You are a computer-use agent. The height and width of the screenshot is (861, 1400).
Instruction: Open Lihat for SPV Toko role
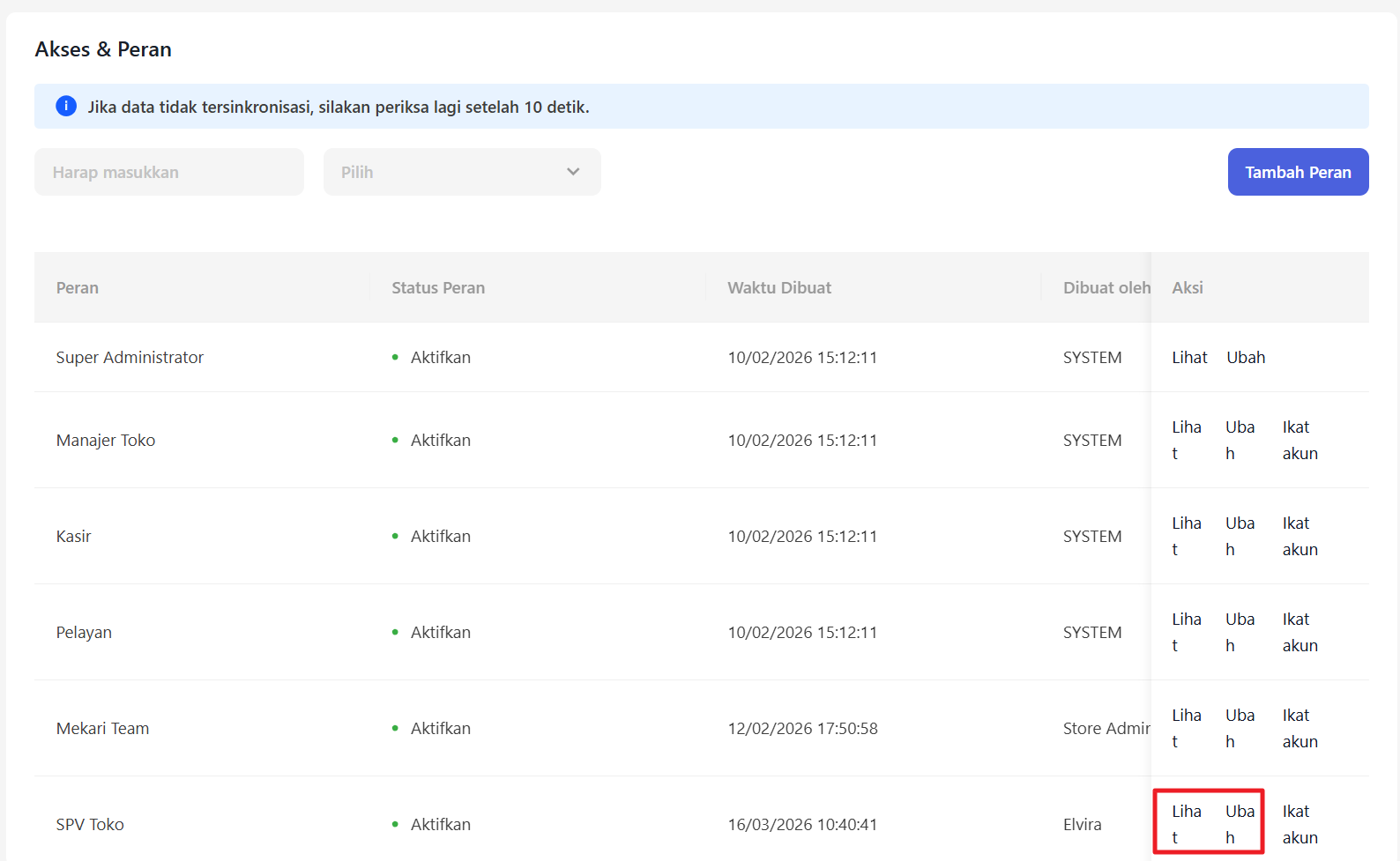(x=1186, y=824)
